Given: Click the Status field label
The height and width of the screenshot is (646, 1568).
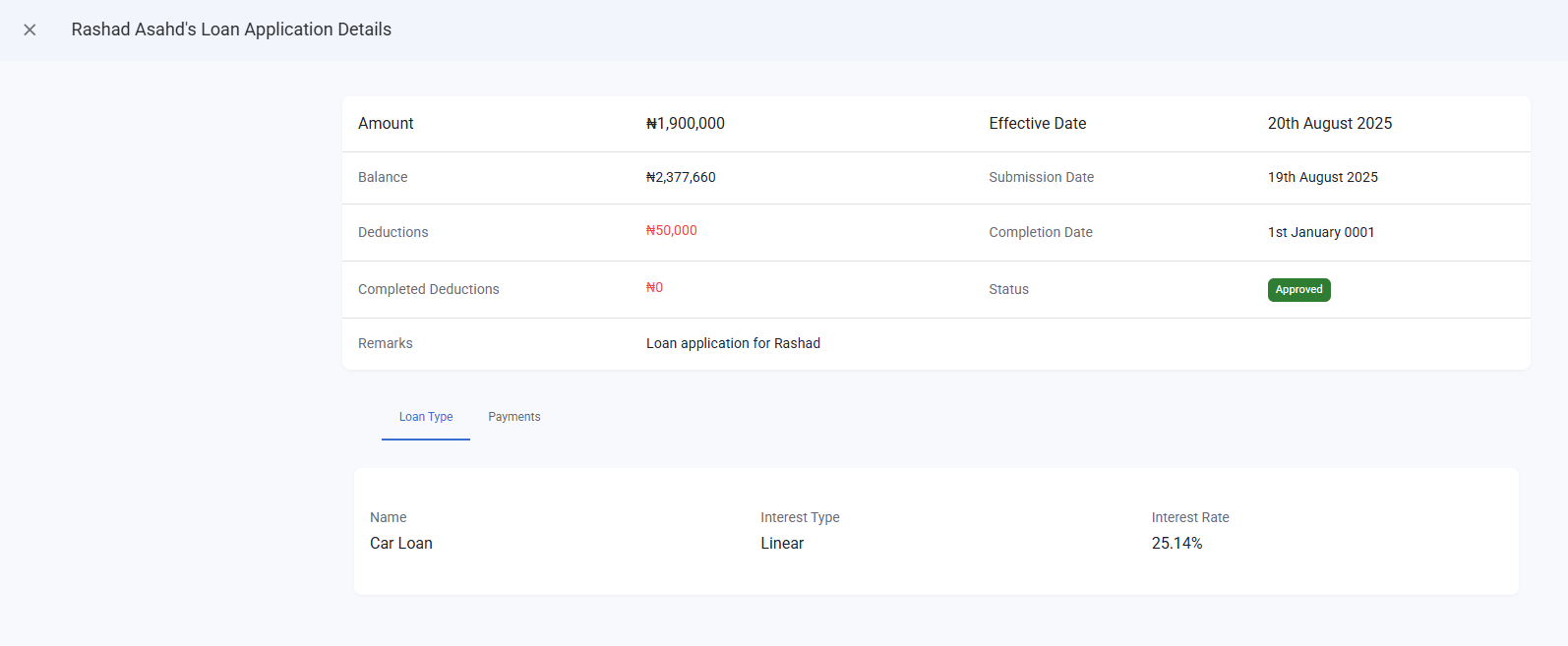Looking at the screenshot, I should (x=1008, y=290).
